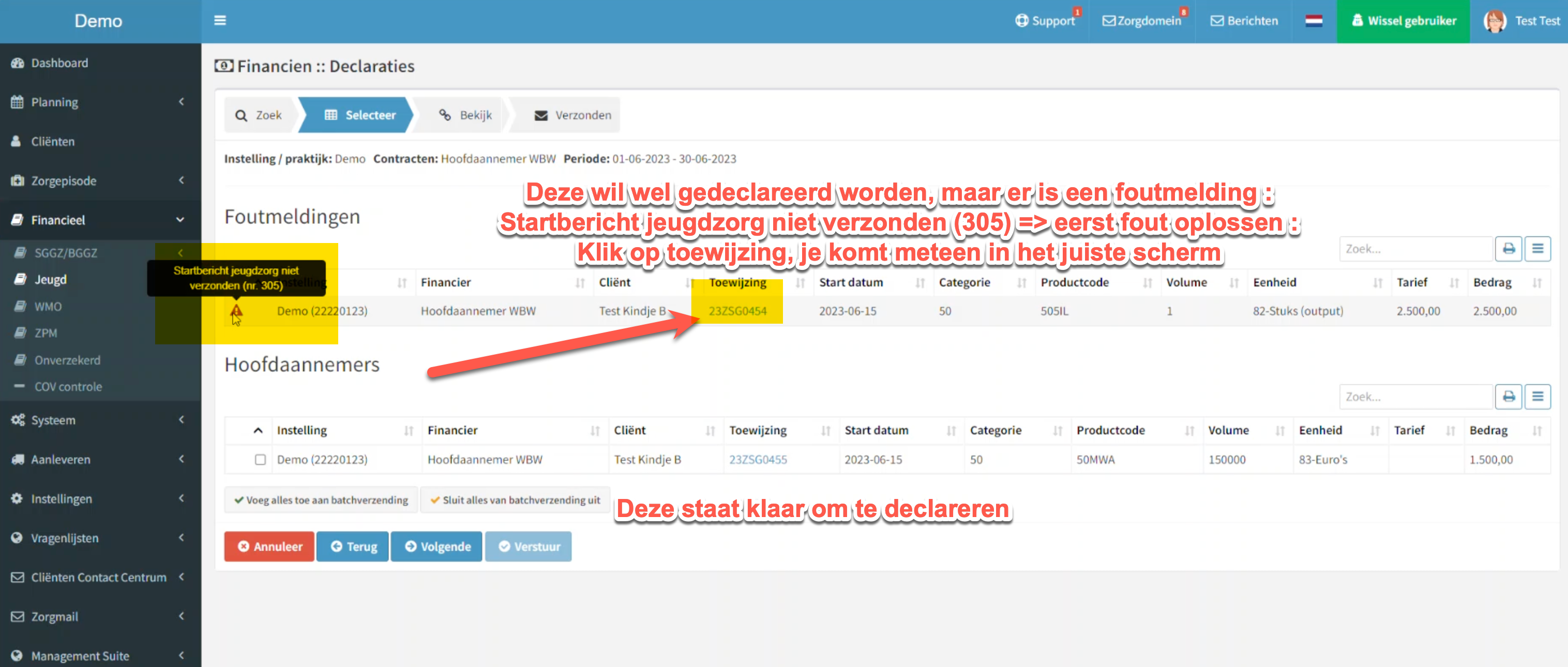Open Berichten inbox
The height and width of the screenshot is (667, 1568).
[1244, 21]
